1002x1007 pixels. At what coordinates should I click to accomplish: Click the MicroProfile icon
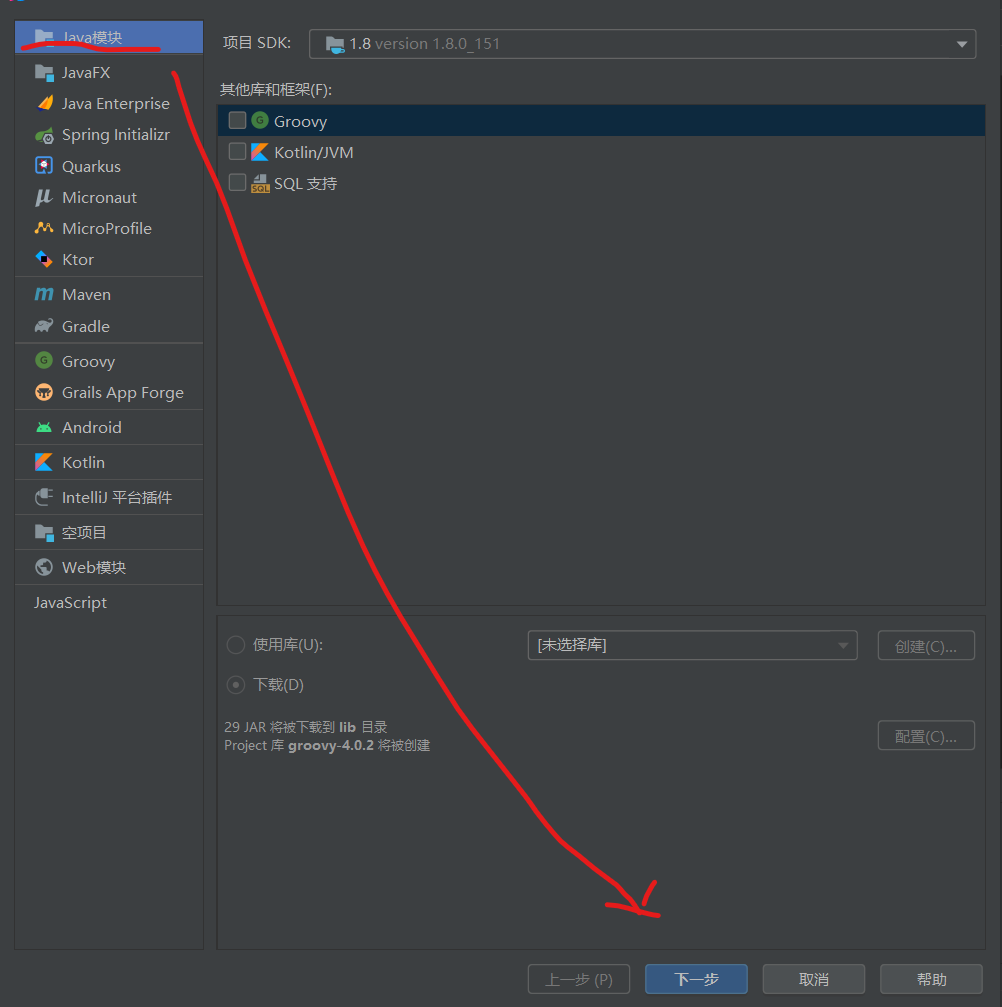[x=44, y=228]
